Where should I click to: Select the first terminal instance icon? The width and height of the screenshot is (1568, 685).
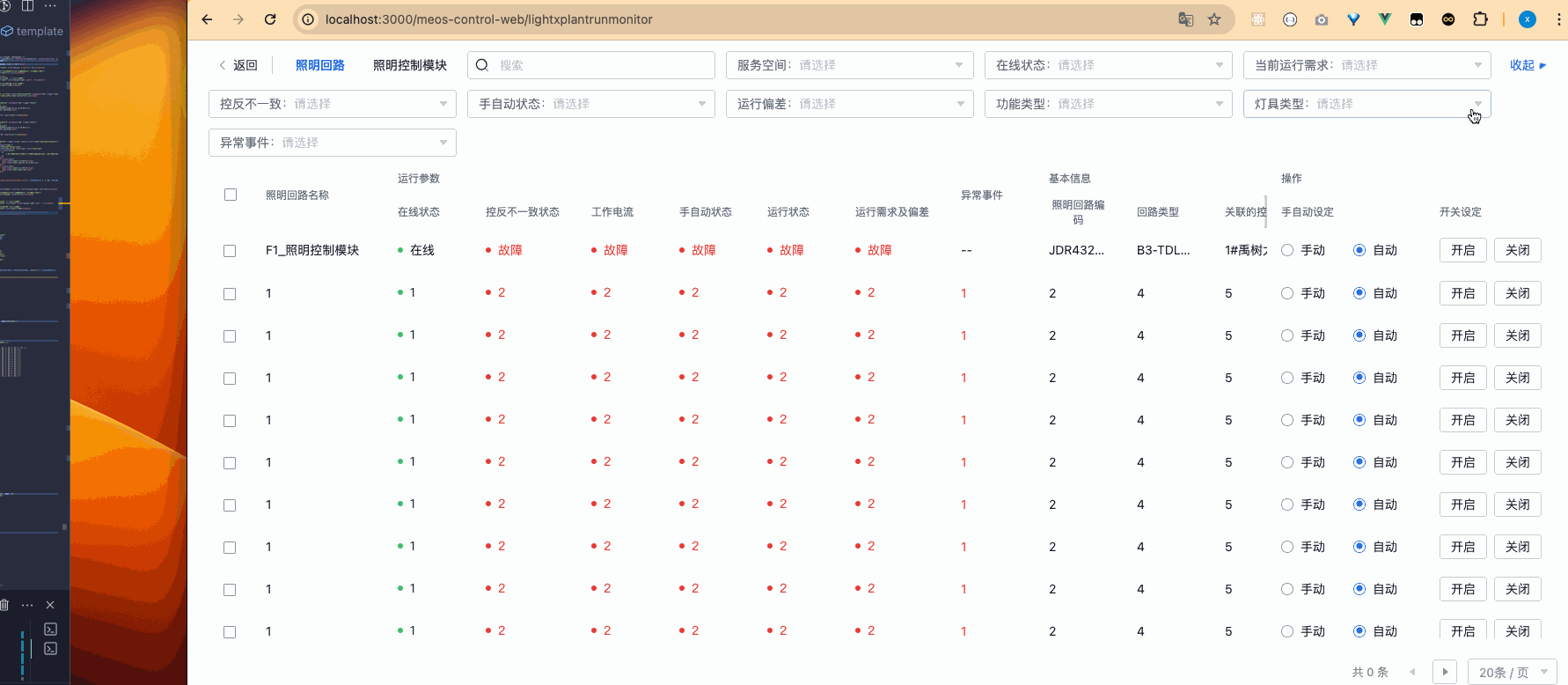[x=50, y=629]
